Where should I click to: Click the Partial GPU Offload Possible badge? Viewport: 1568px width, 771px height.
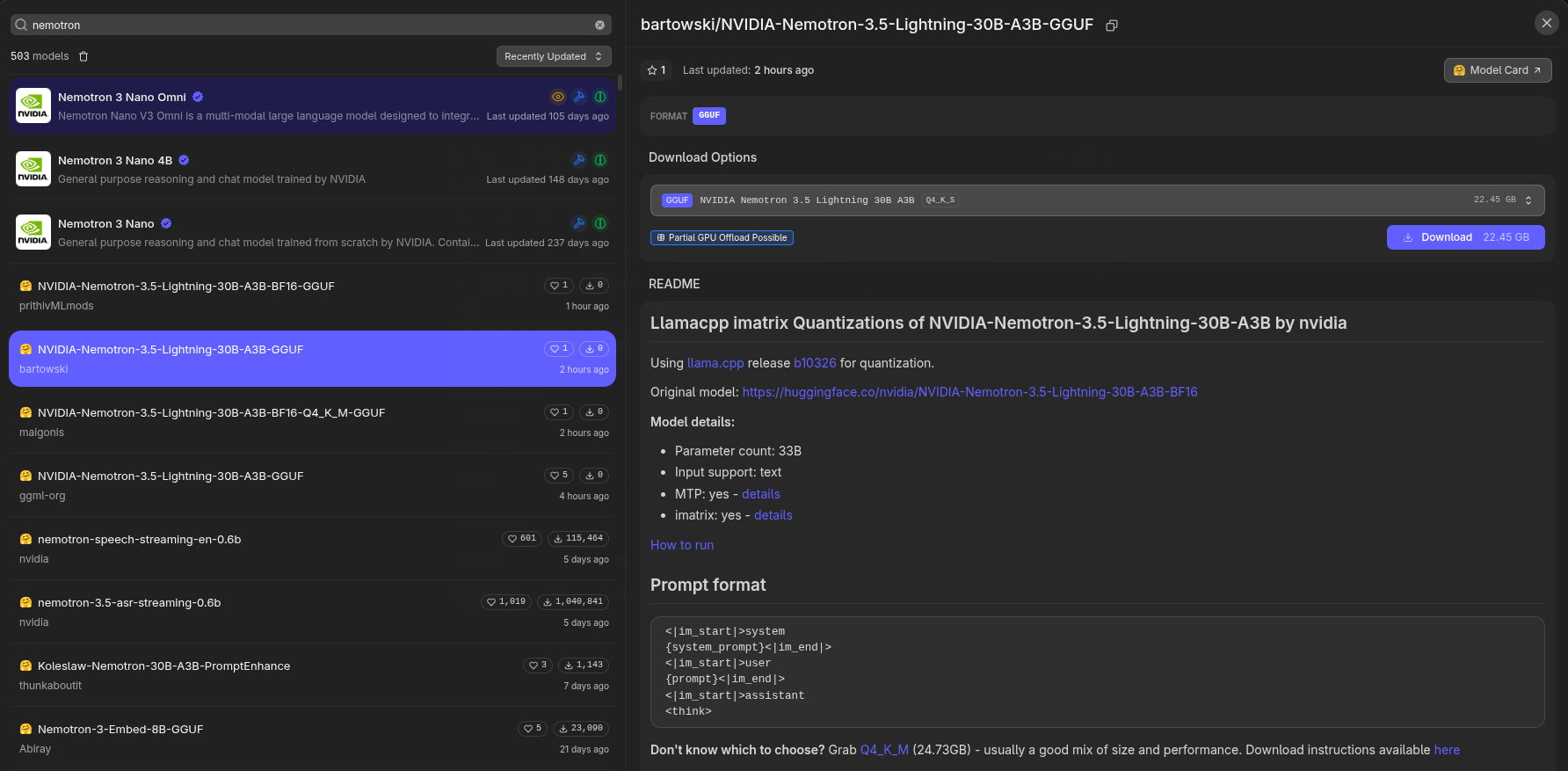click(722, 237)
